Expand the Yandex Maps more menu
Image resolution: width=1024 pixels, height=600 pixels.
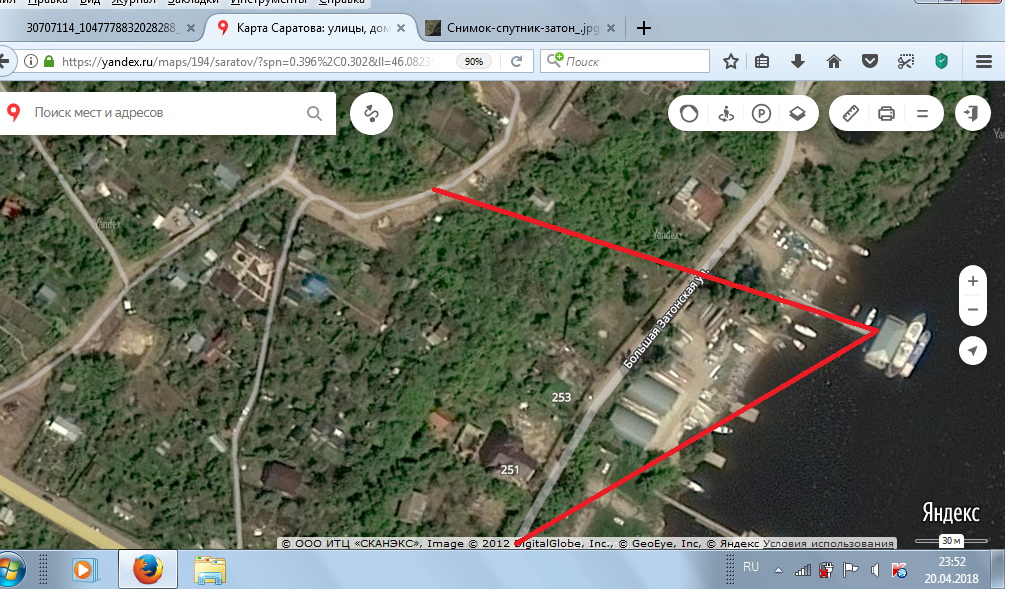[x=922, y=114]
